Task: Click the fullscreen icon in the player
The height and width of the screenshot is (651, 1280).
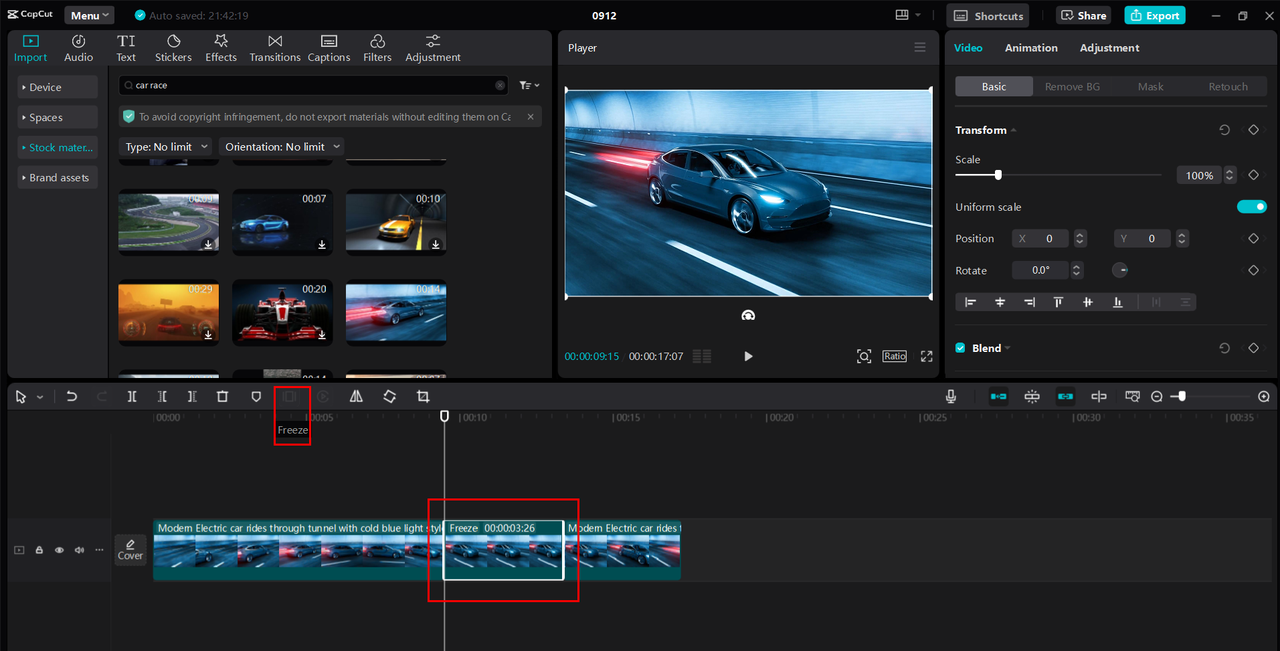Action: [927, 356]
